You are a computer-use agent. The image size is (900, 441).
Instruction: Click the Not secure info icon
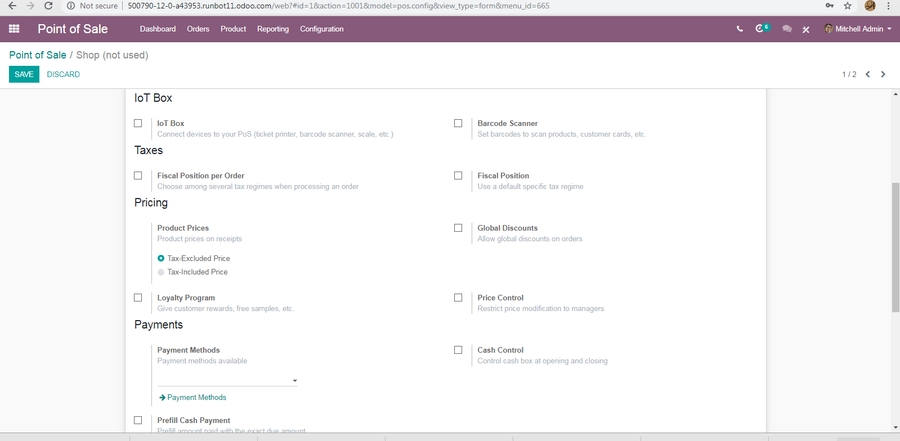(x=71, y=6)
